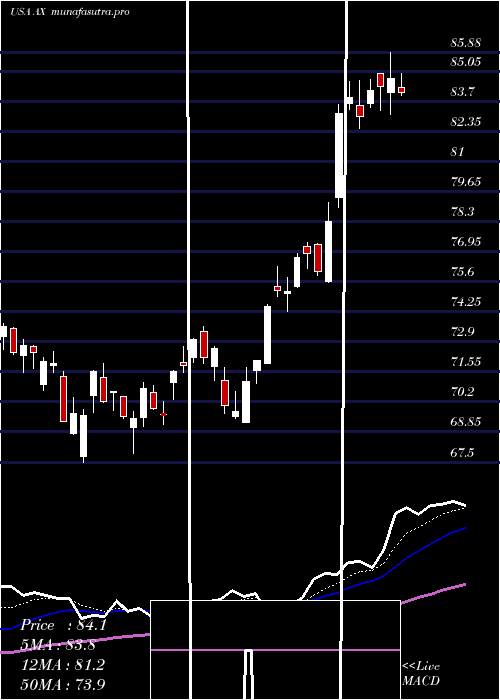Click the 12MA : 81.2 readout
Image resolution: width=500 pixels, height=700 pixels.
(x=64, y=665)
